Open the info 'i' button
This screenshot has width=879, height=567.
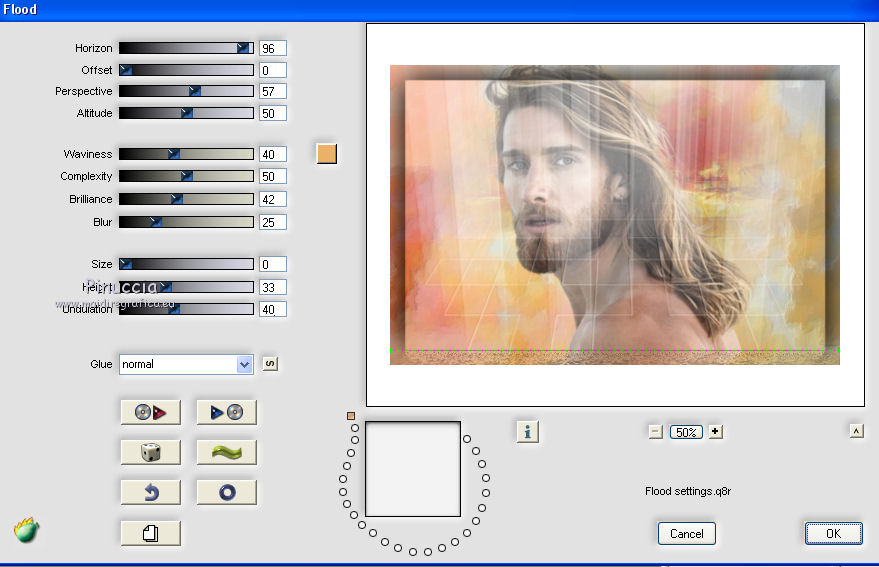[528, 432]
